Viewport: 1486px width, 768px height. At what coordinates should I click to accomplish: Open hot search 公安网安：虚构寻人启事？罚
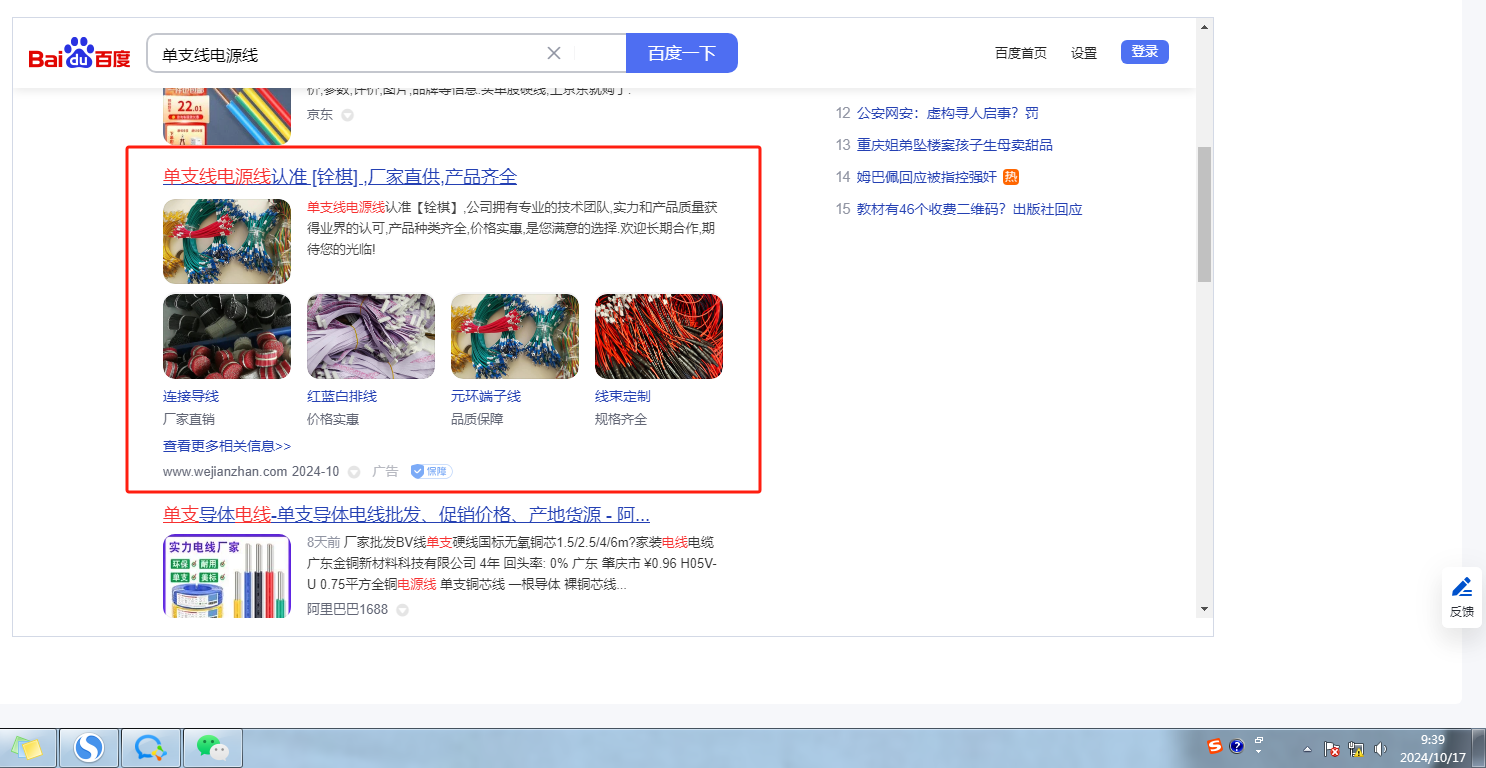[948, 113]
